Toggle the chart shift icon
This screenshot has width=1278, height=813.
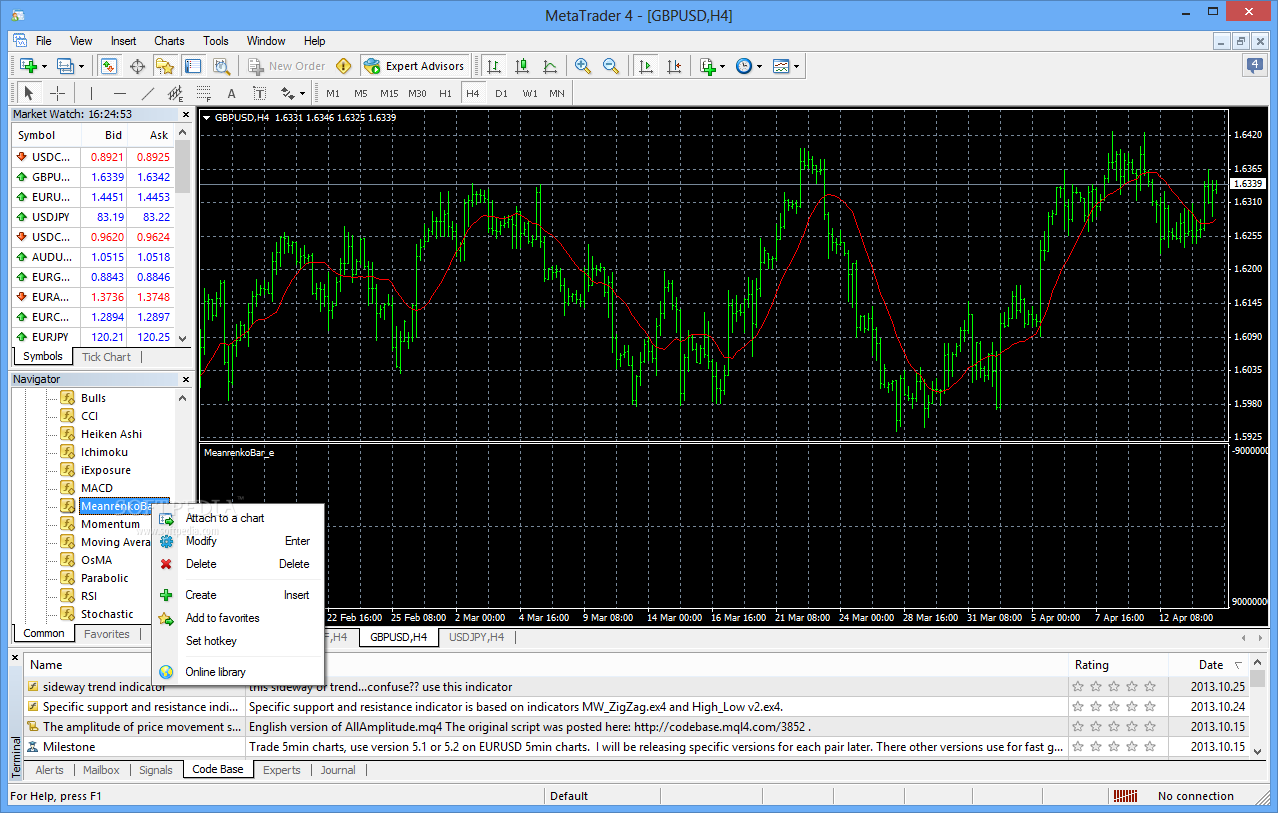(x=674, y=66)
